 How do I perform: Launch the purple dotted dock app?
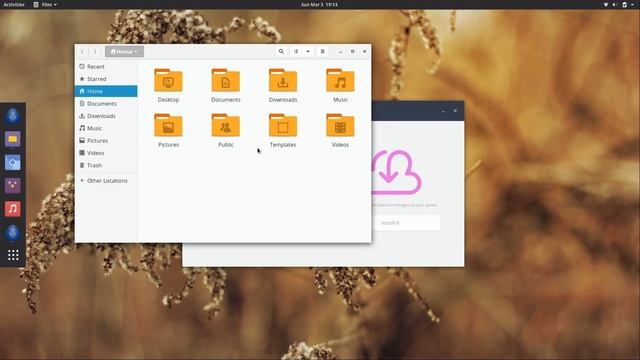[13, 186]
